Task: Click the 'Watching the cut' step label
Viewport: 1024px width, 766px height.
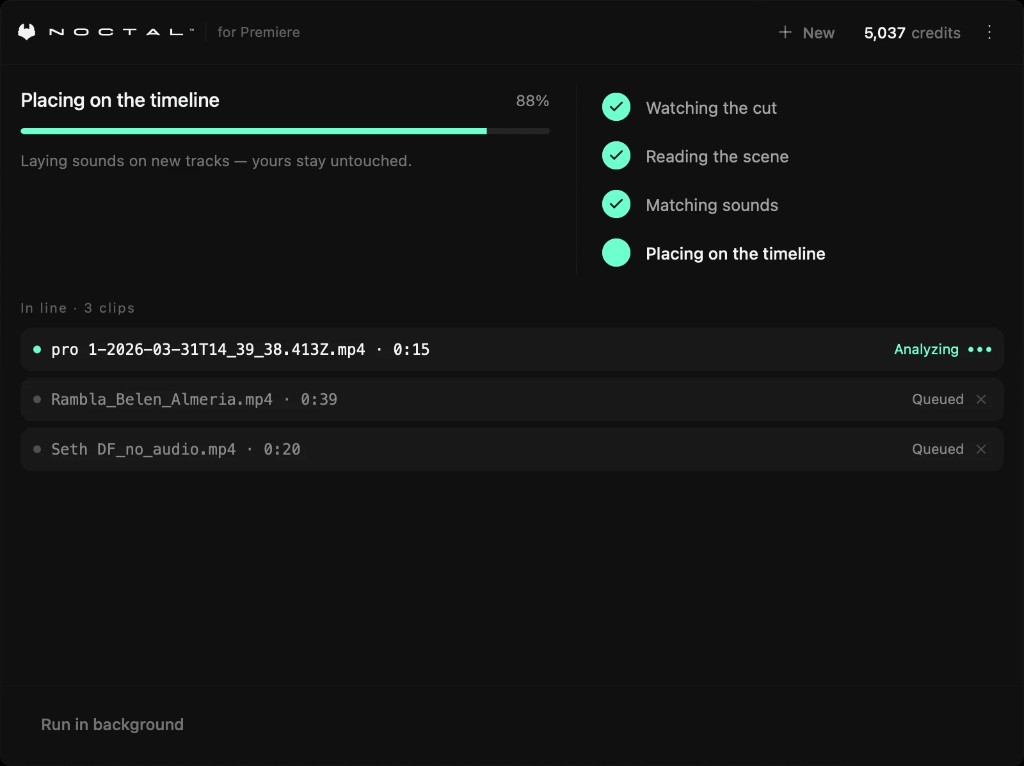Action: [711, 108]
